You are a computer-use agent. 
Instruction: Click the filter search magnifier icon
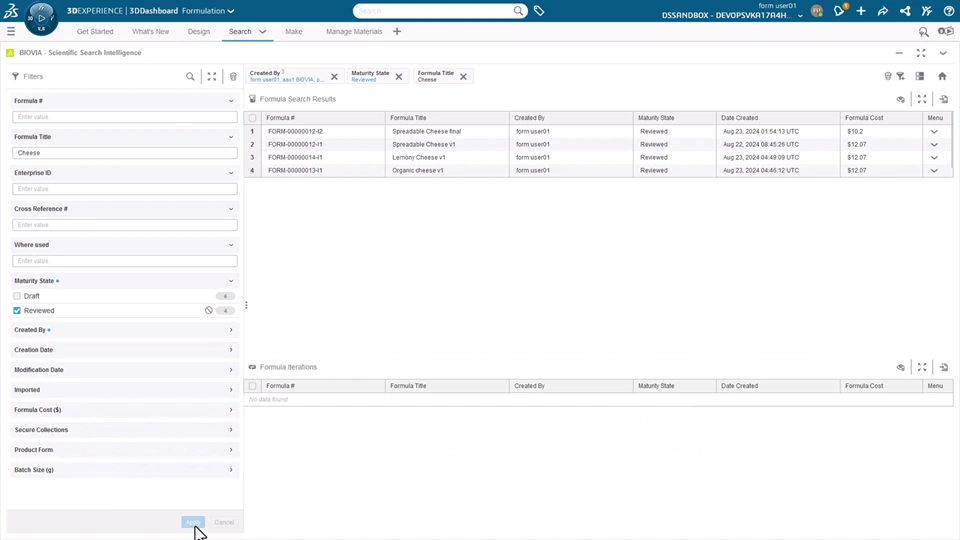(190, 77)
